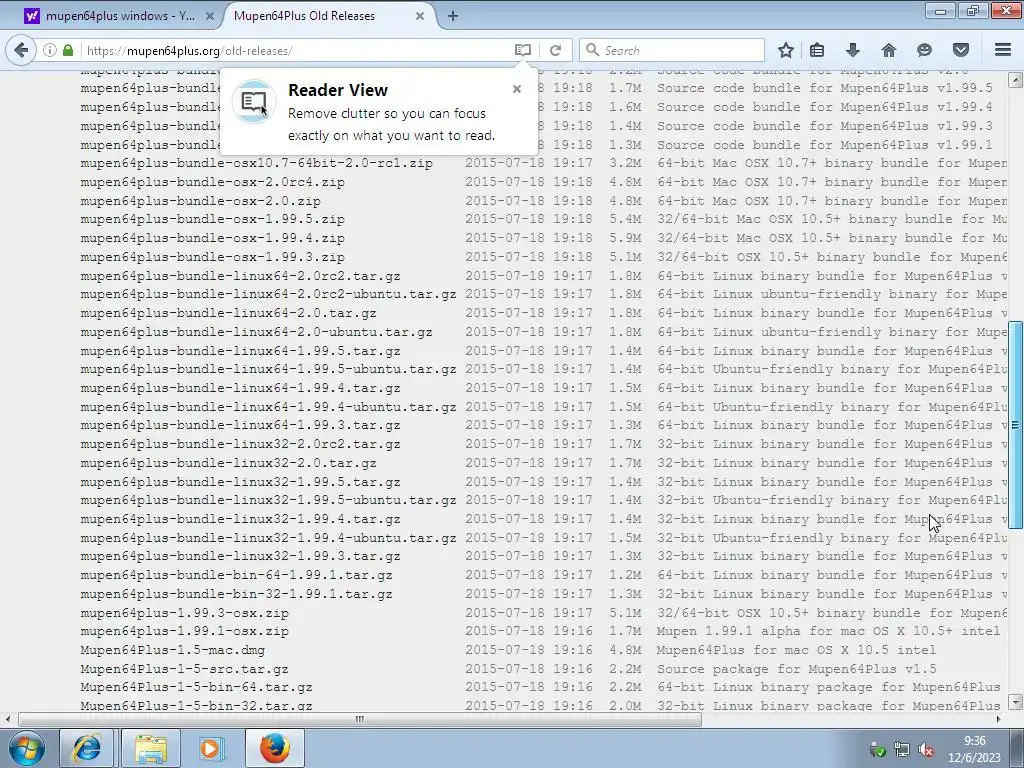This screenshot has height=768, width=1024.
Task: Click the address bar URL
Action: click(x=189, y=50)
